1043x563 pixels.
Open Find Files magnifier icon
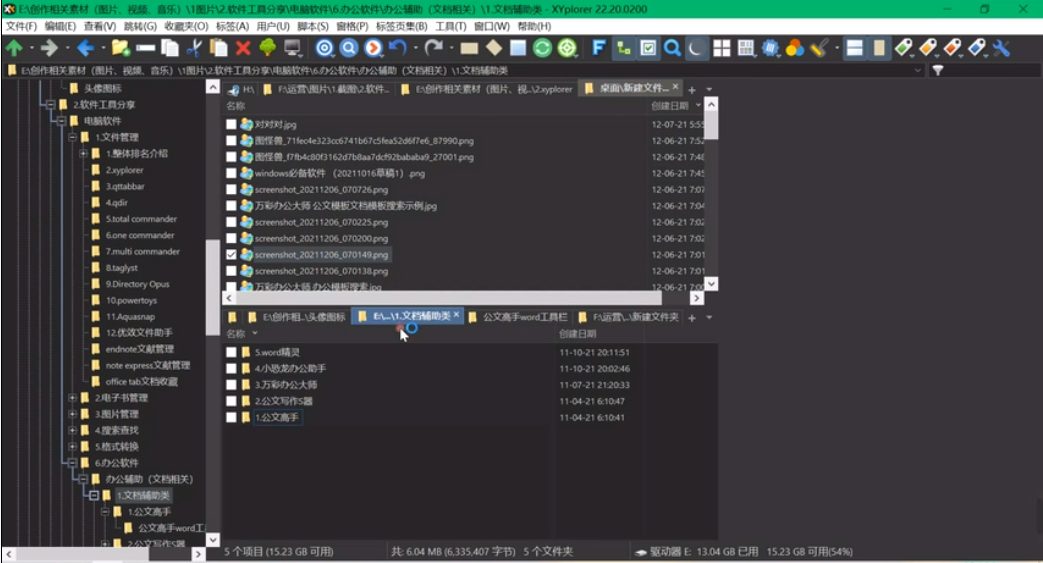[672, 48]
